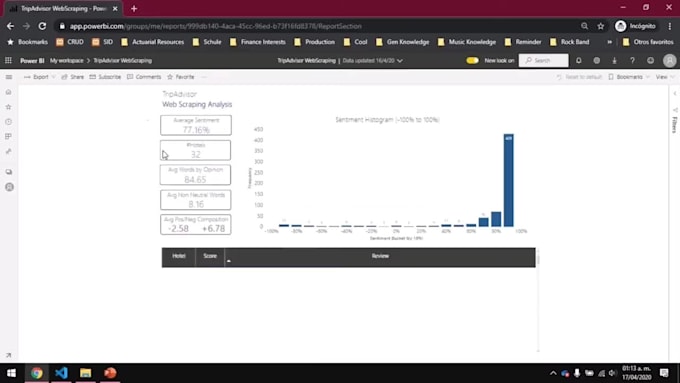Go to Home in the left sidebar

click(8, 92)
